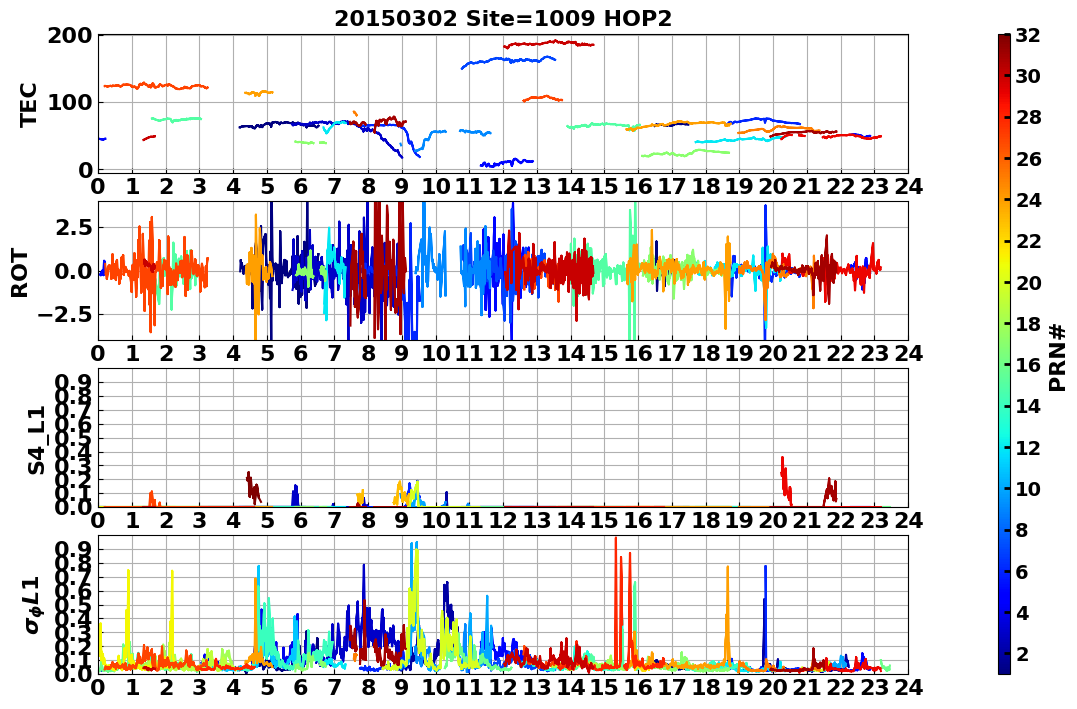Click dark red TEC trace near 190
The width and height of the screenshot is (1077, 709).
click(x=549, y=44)
